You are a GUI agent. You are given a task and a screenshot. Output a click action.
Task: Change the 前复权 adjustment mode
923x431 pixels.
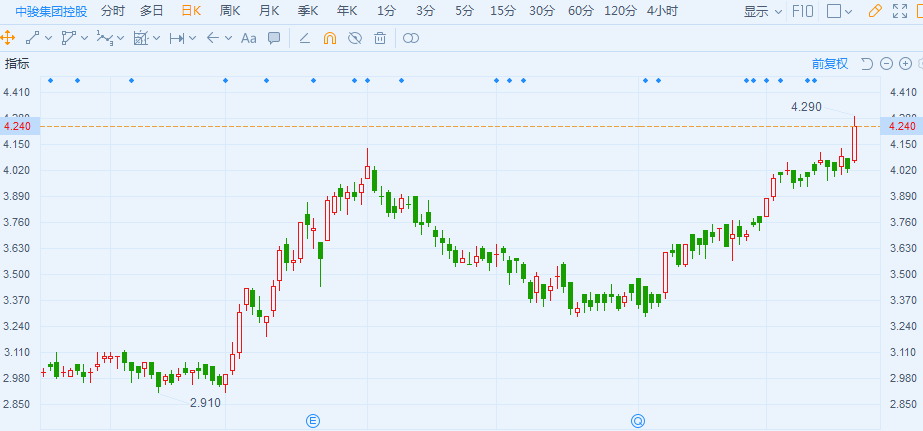click(830, 64)
